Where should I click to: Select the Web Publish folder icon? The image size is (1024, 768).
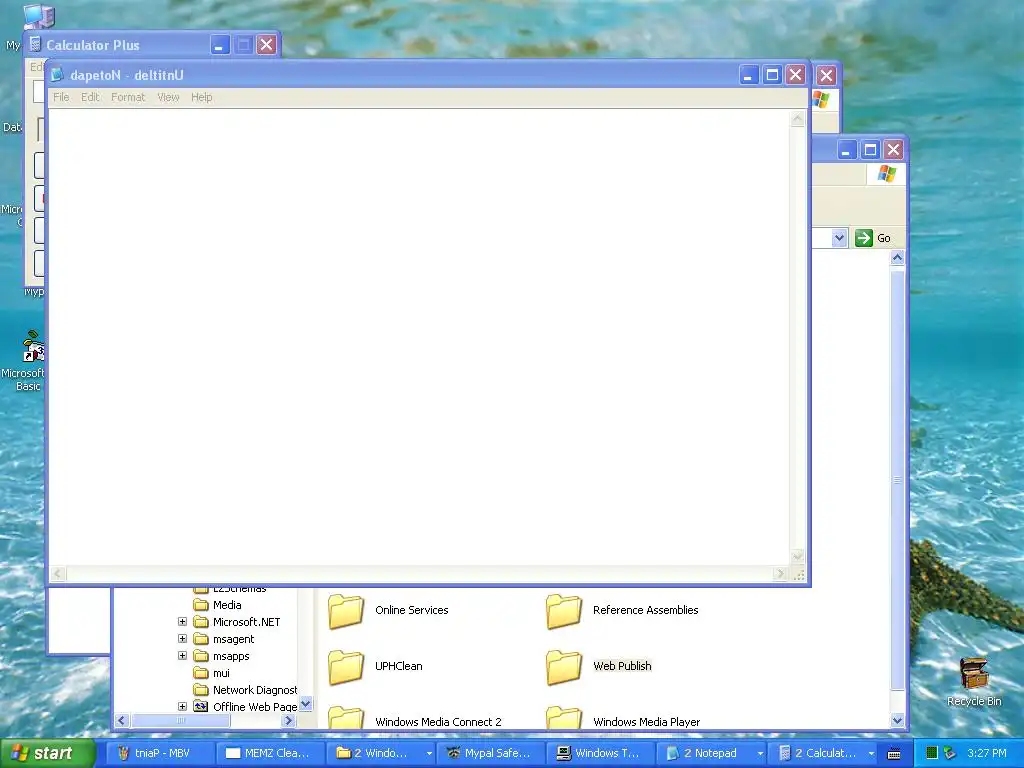pos(564,667)
